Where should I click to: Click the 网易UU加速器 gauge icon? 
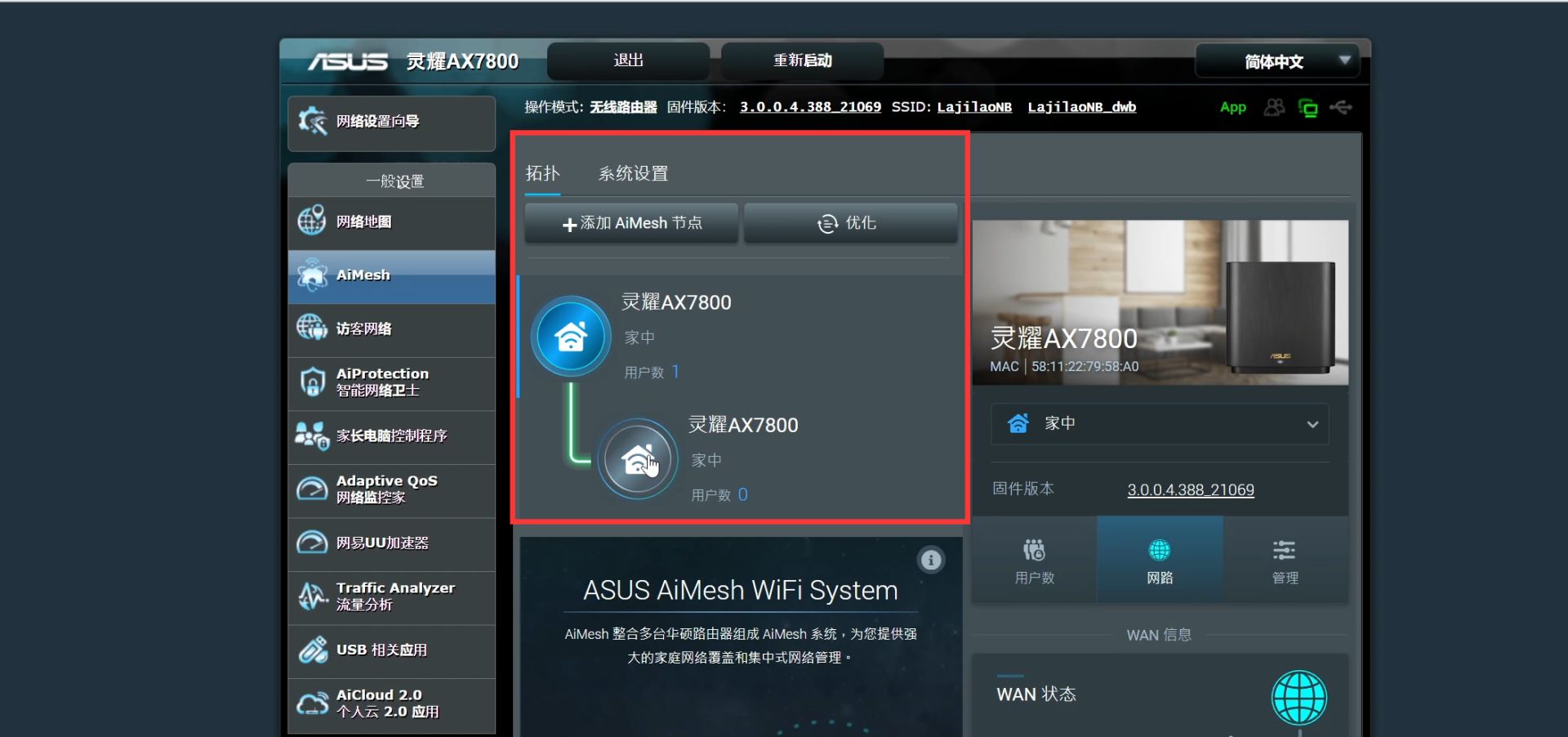click(312, 543)
